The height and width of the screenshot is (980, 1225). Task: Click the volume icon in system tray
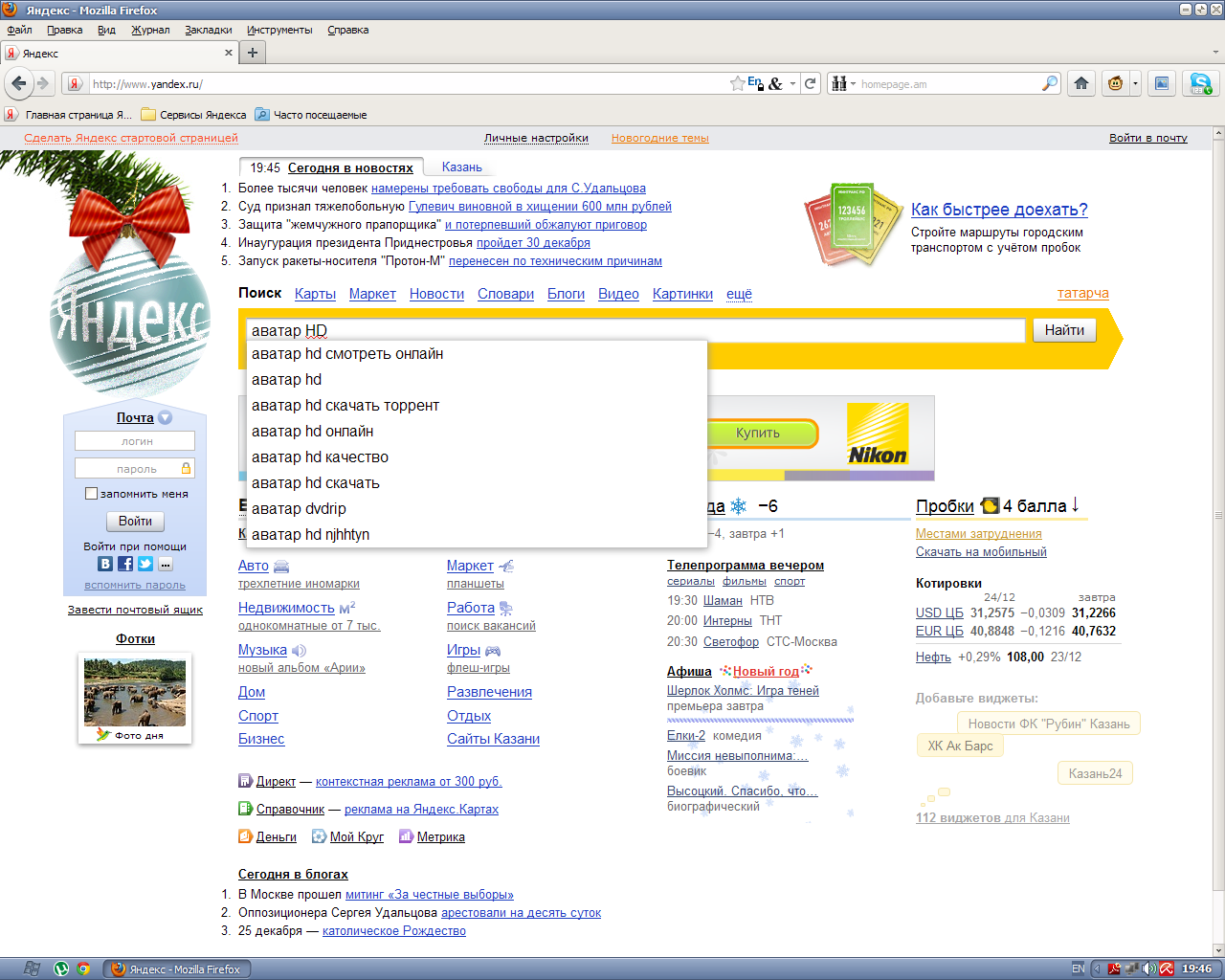(1149, 969)
